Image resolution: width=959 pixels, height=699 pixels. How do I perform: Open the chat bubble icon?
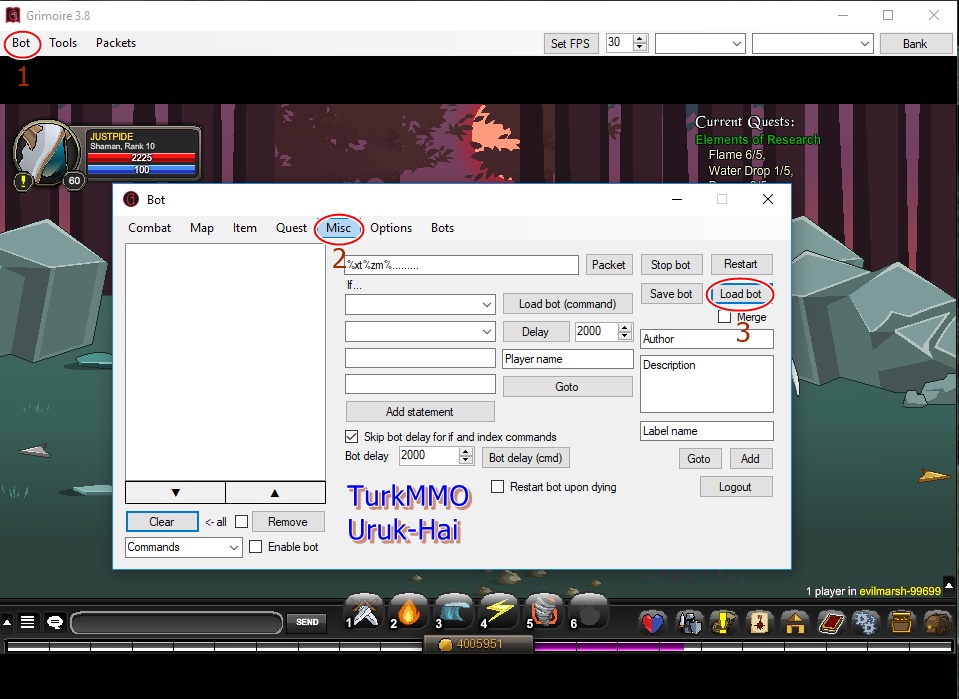point(55,622)
